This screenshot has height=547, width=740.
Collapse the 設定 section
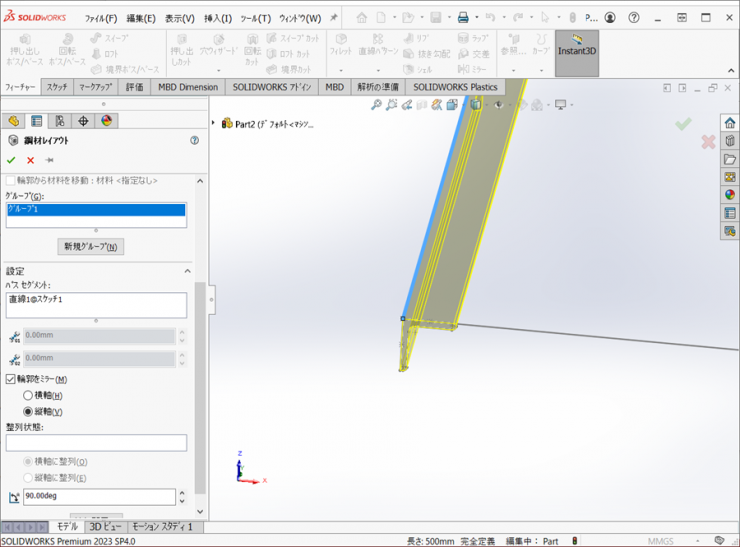pos(187,271)
